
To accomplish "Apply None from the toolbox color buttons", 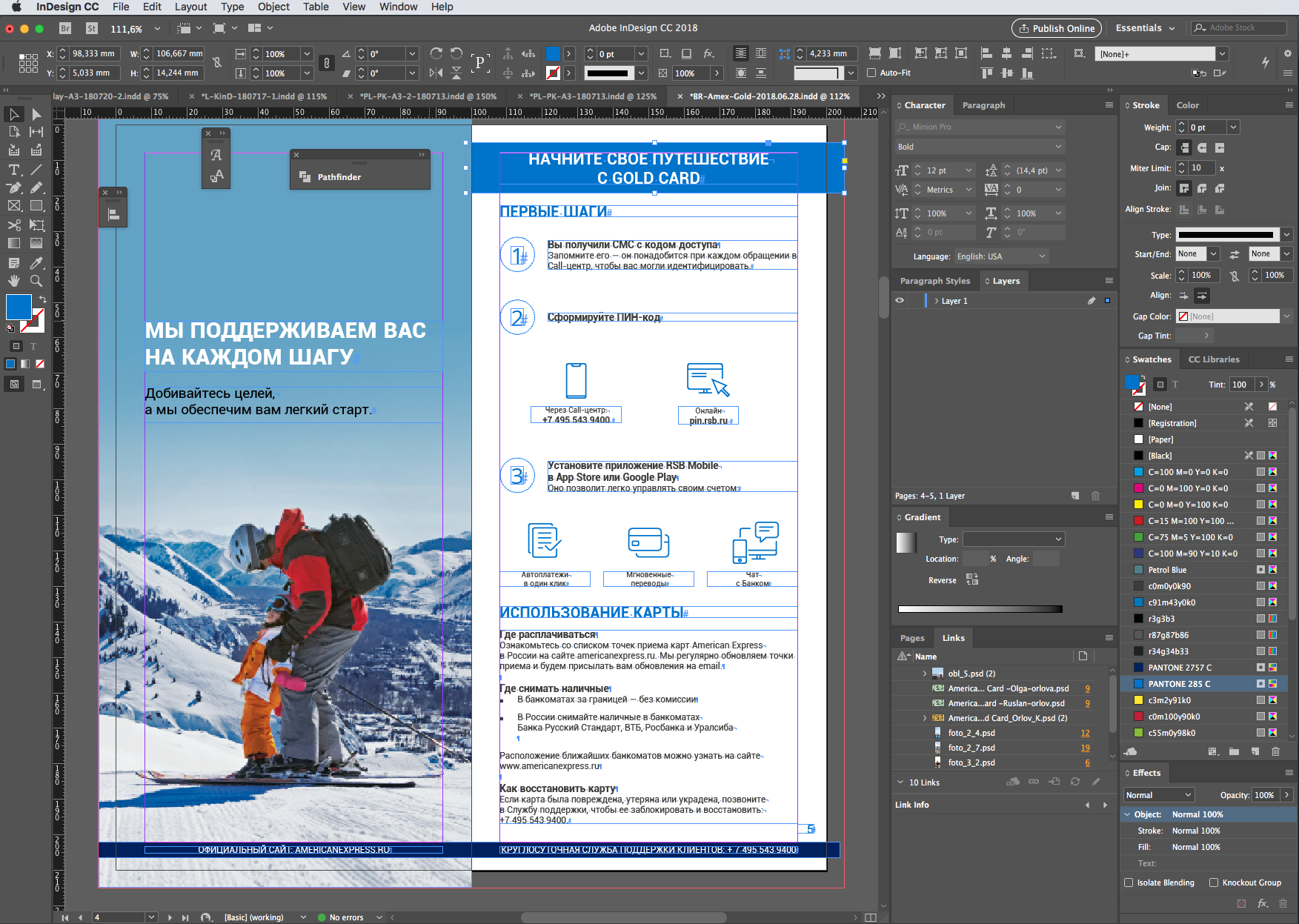I will (x=40, y=364).
